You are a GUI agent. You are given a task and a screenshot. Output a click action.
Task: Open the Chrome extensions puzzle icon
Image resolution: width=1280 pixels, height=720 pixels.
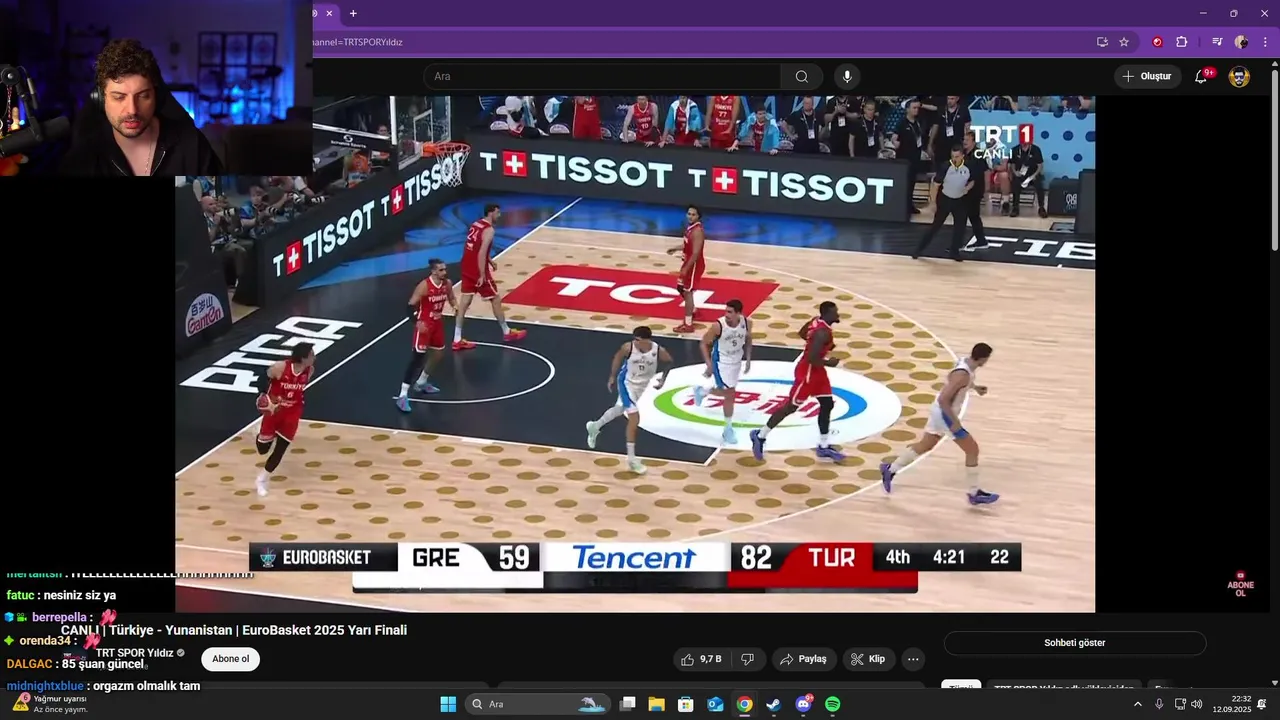(x=1182, y=42)
